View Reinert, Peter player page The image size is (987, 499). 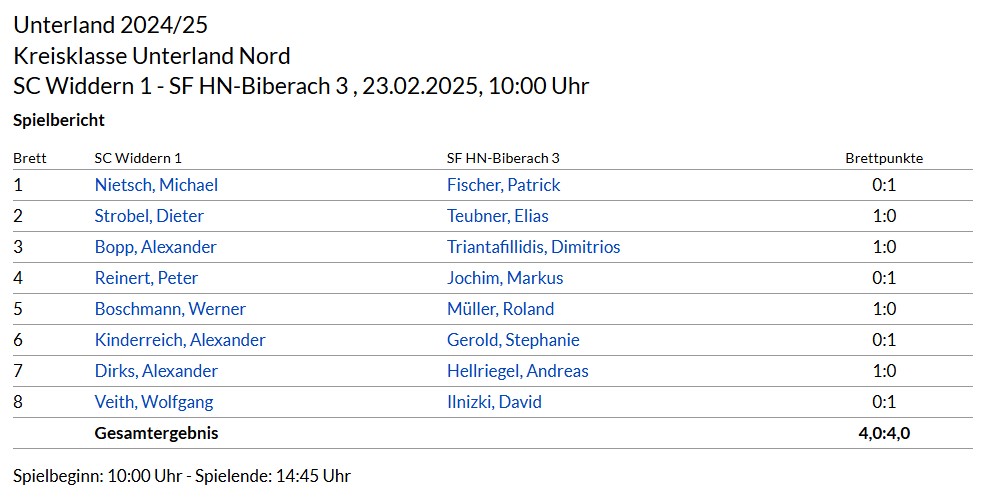coord(146,278)
